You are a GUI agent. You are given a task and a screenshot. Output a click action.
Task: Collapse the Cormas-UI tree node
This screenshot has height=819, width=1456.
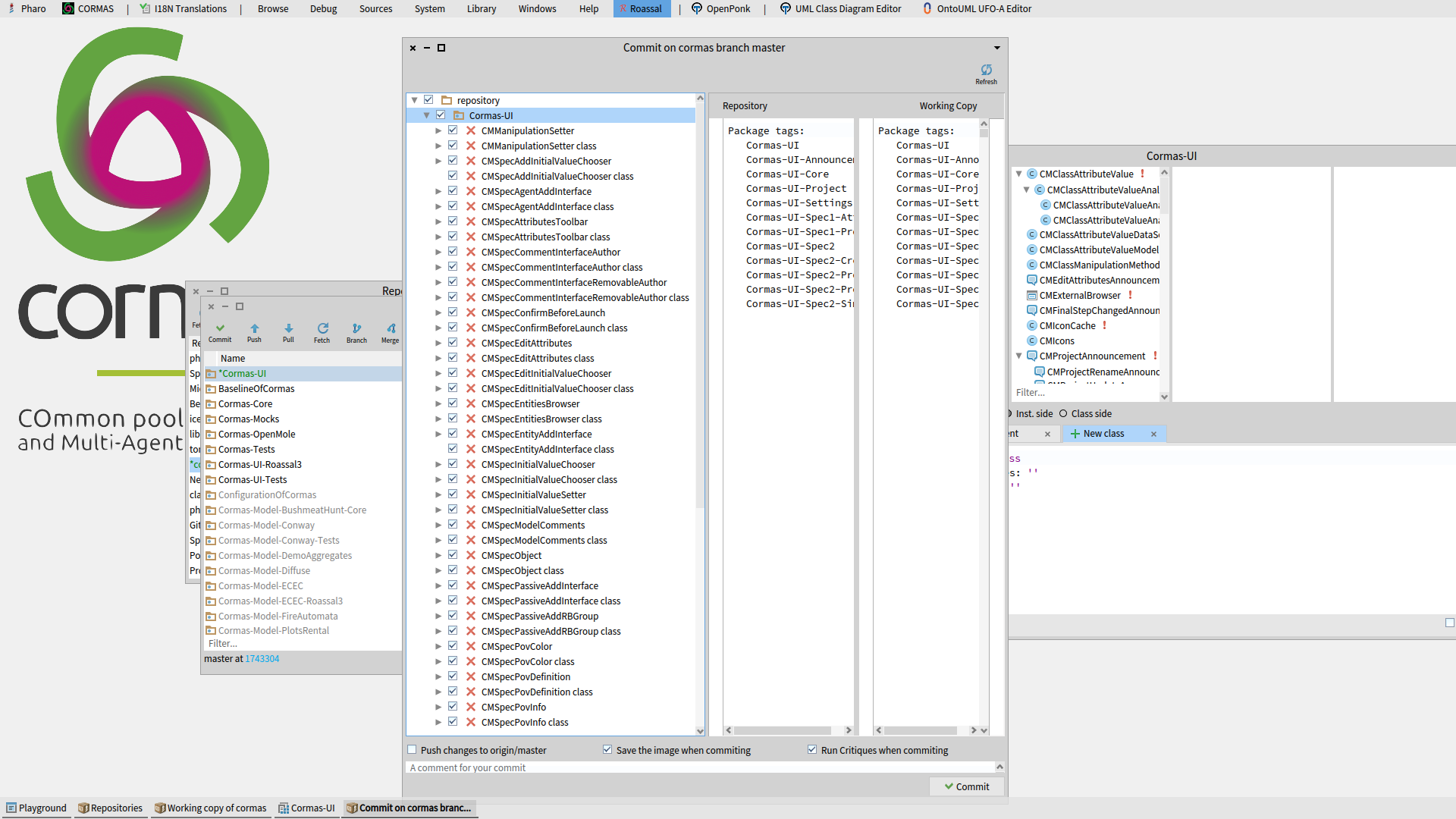tap(426, 115)
